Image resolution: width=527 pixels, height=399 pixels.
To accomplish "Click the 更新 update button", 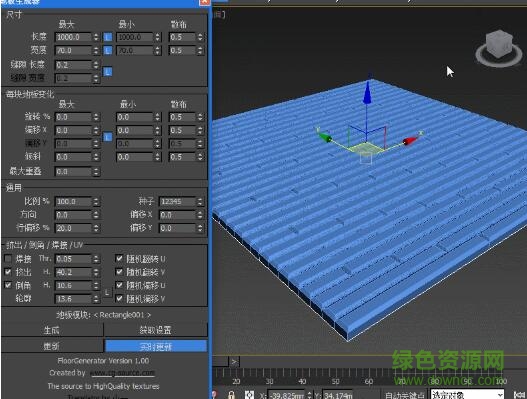I will 52,346.
